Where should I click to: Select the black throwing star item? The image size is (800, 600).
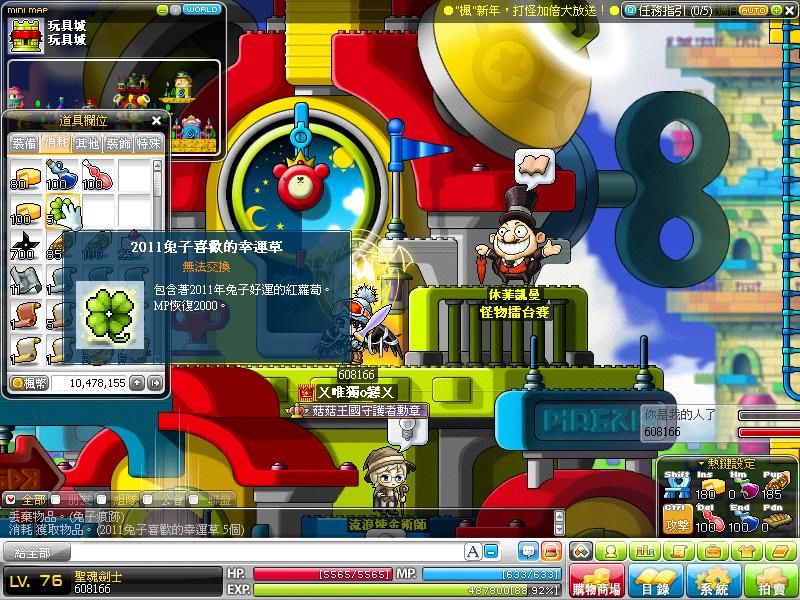click(x=26, y=247)
